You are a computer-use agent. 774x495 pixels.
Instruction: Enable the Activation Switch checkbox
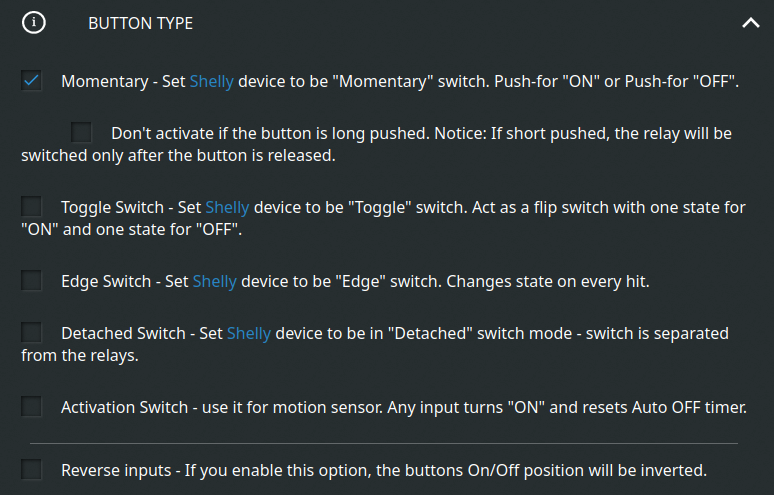(x=31, y=407)
